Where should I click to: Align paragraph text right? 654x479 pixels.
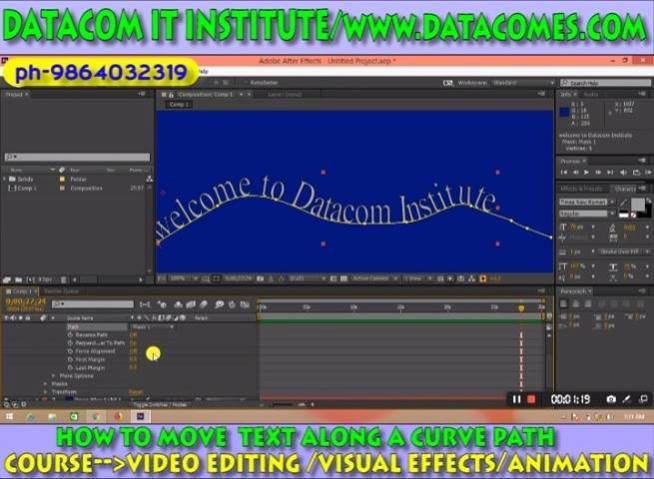588,304
